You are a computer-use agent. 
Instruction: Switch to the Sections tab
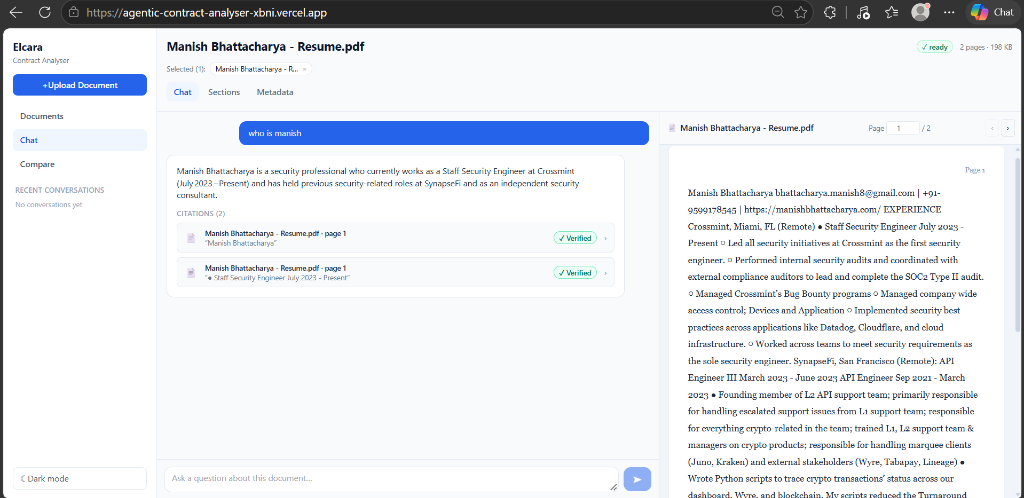coord(224,92)
